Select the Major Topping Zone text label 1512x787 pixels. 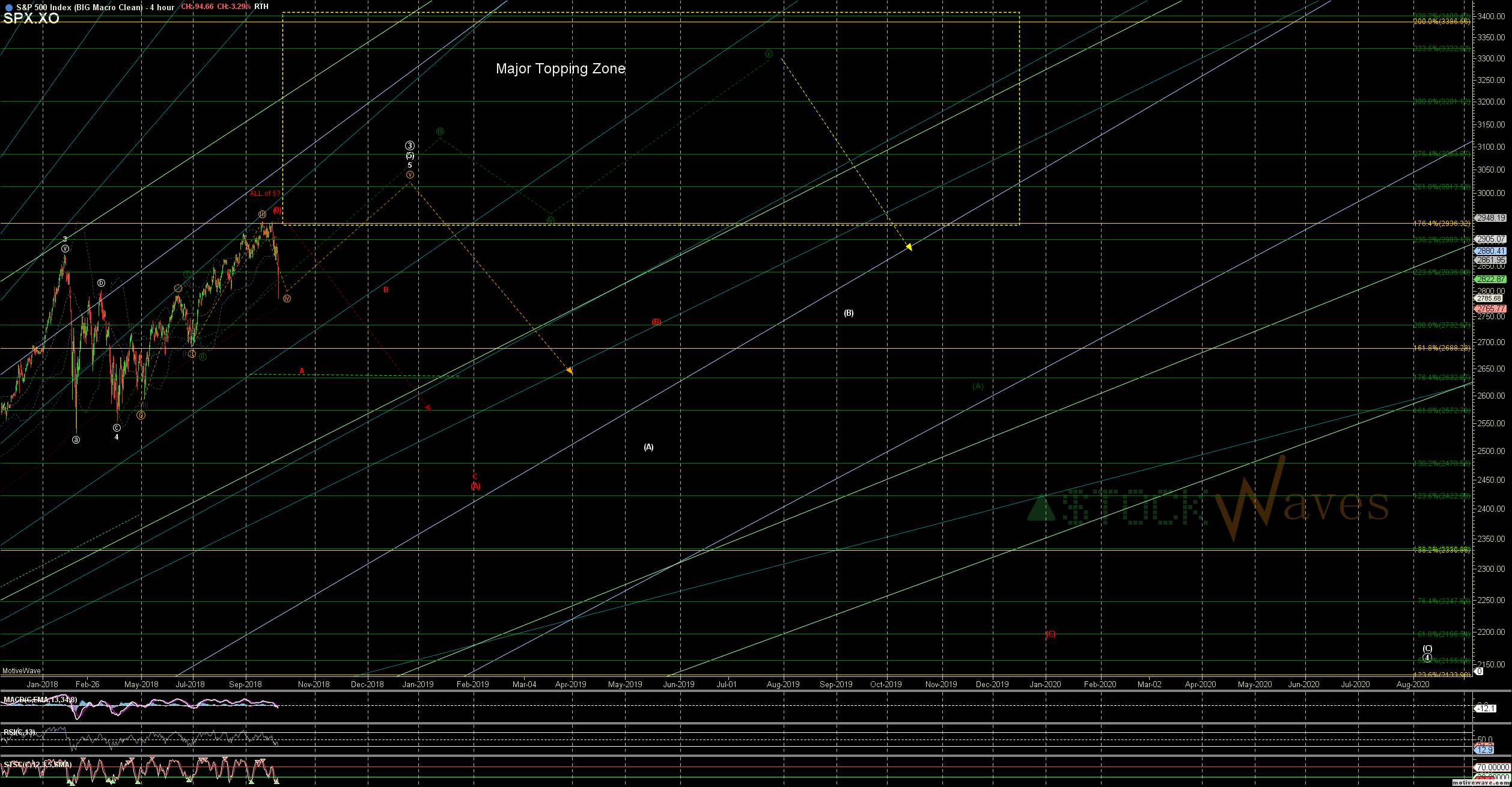point(560,69)
